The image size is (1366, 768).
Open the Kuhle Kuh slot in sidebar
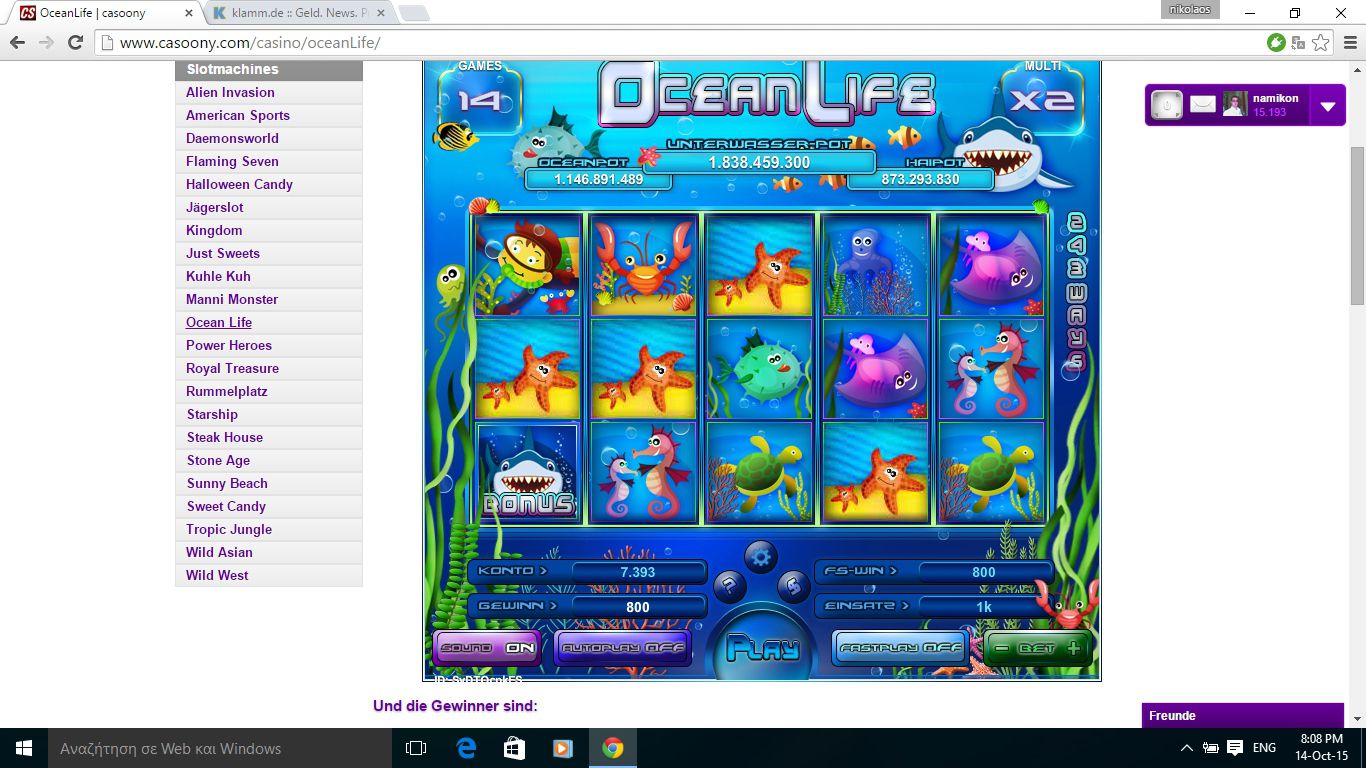tap(269, 276)
